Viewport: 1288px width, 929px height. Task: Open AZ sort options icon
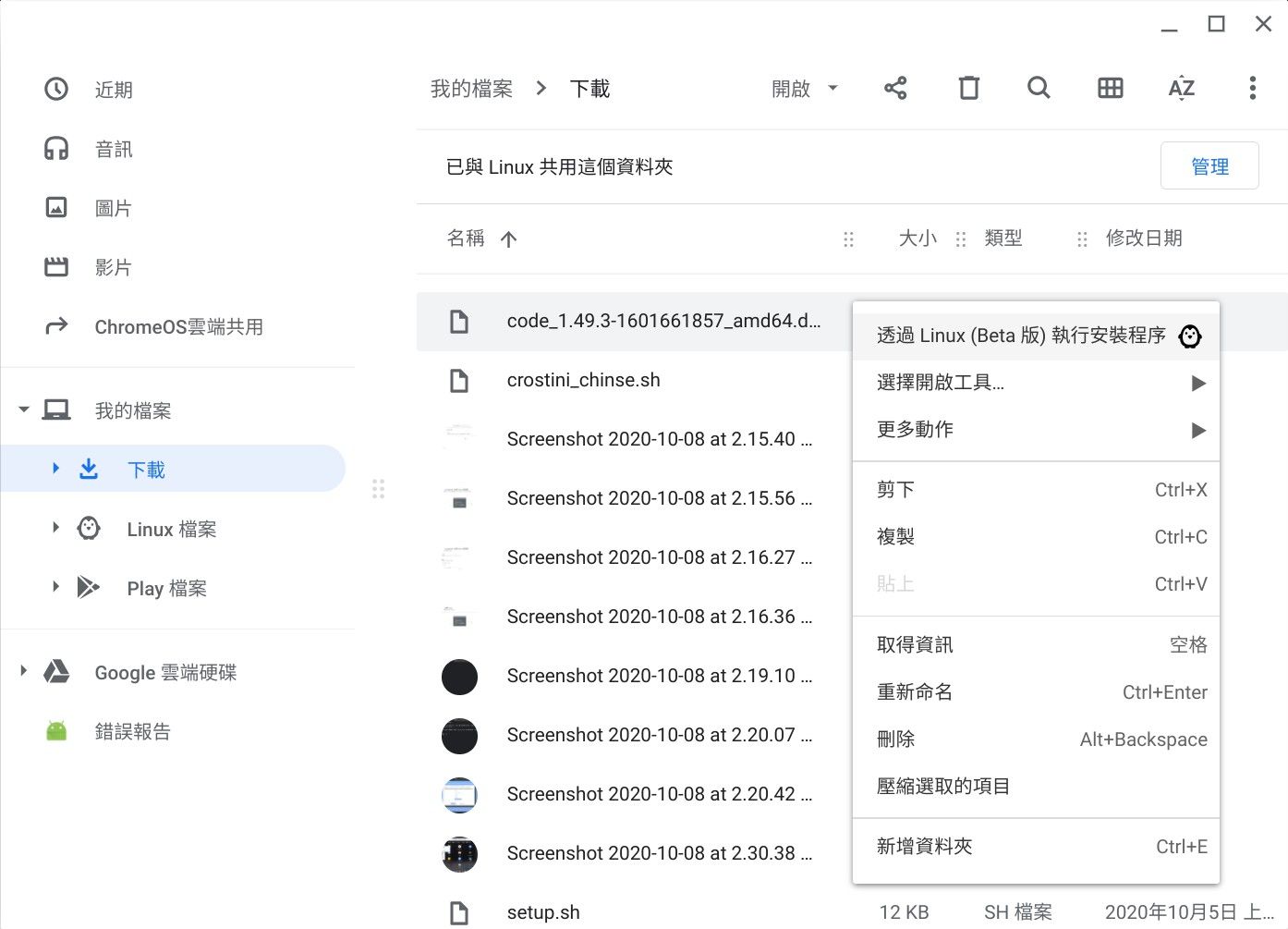(1181, 89)
